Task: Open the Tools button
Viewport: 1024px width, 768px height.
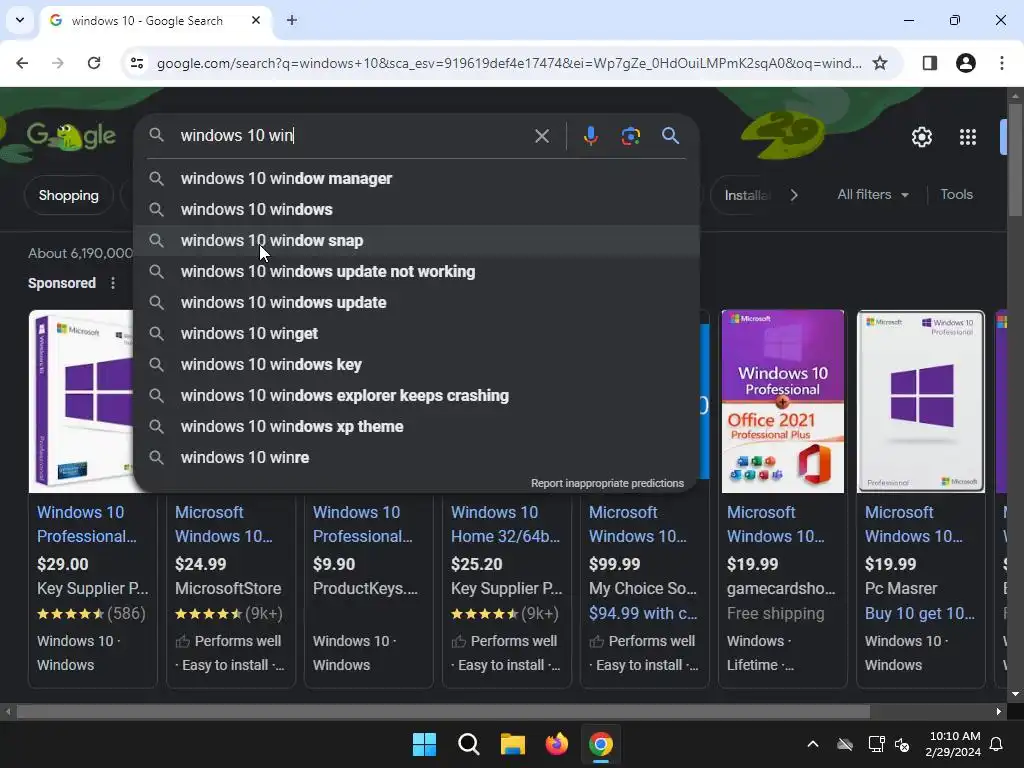Action: click(x=956, y=195)
